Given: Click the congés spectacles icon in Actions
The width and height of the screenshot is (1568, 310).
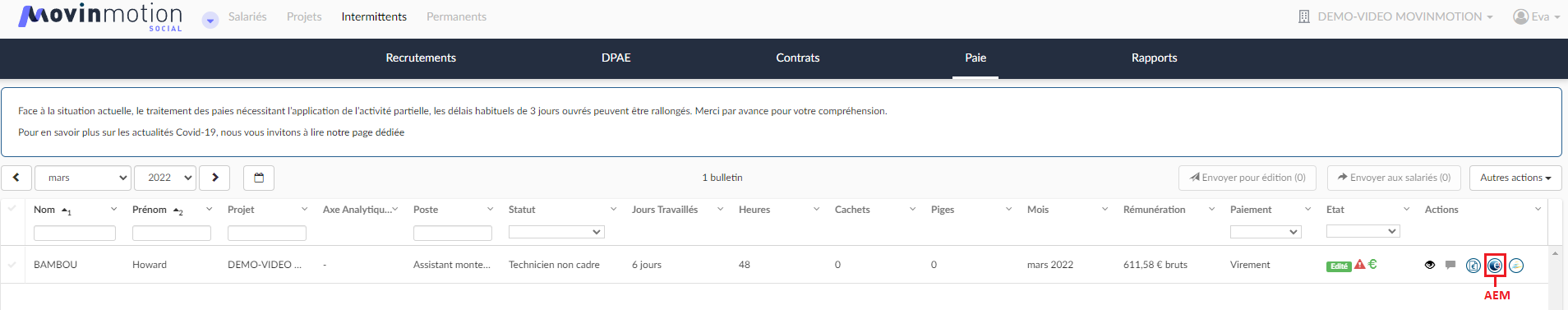Looking at the screenshot, I should [1516, 265].
